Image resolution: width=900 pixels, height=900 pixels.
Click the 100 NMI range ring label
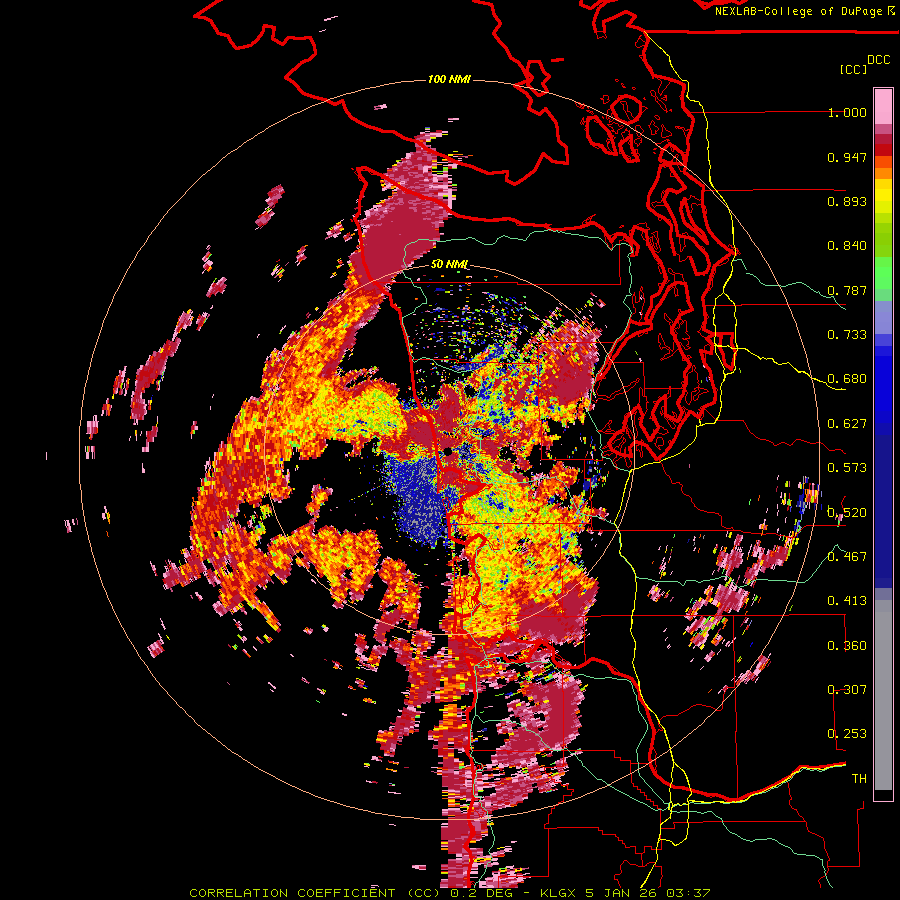pyautogui.click(x=449, y=79)
